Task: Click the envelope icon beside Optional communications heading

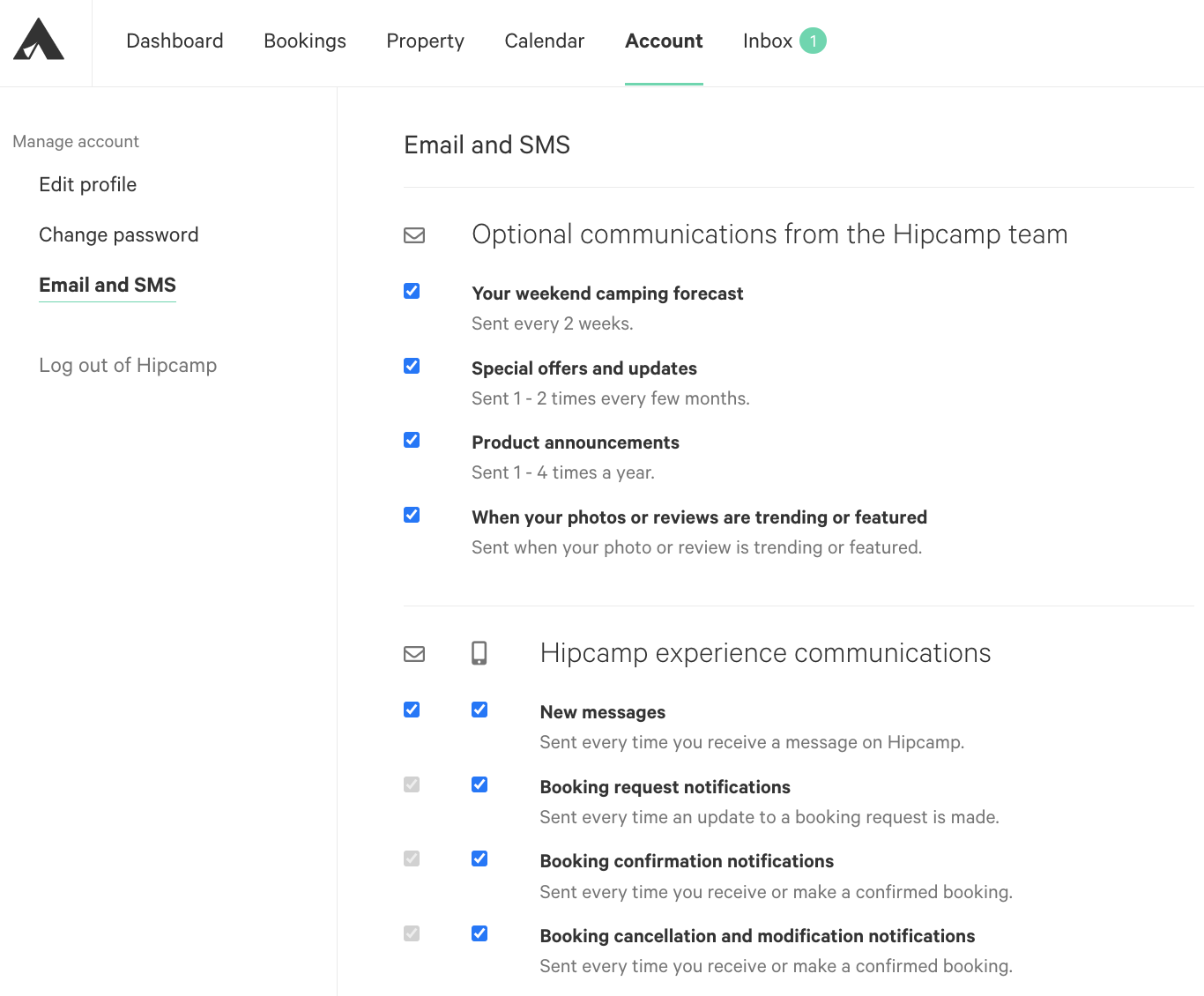Action: click(414, 235)
